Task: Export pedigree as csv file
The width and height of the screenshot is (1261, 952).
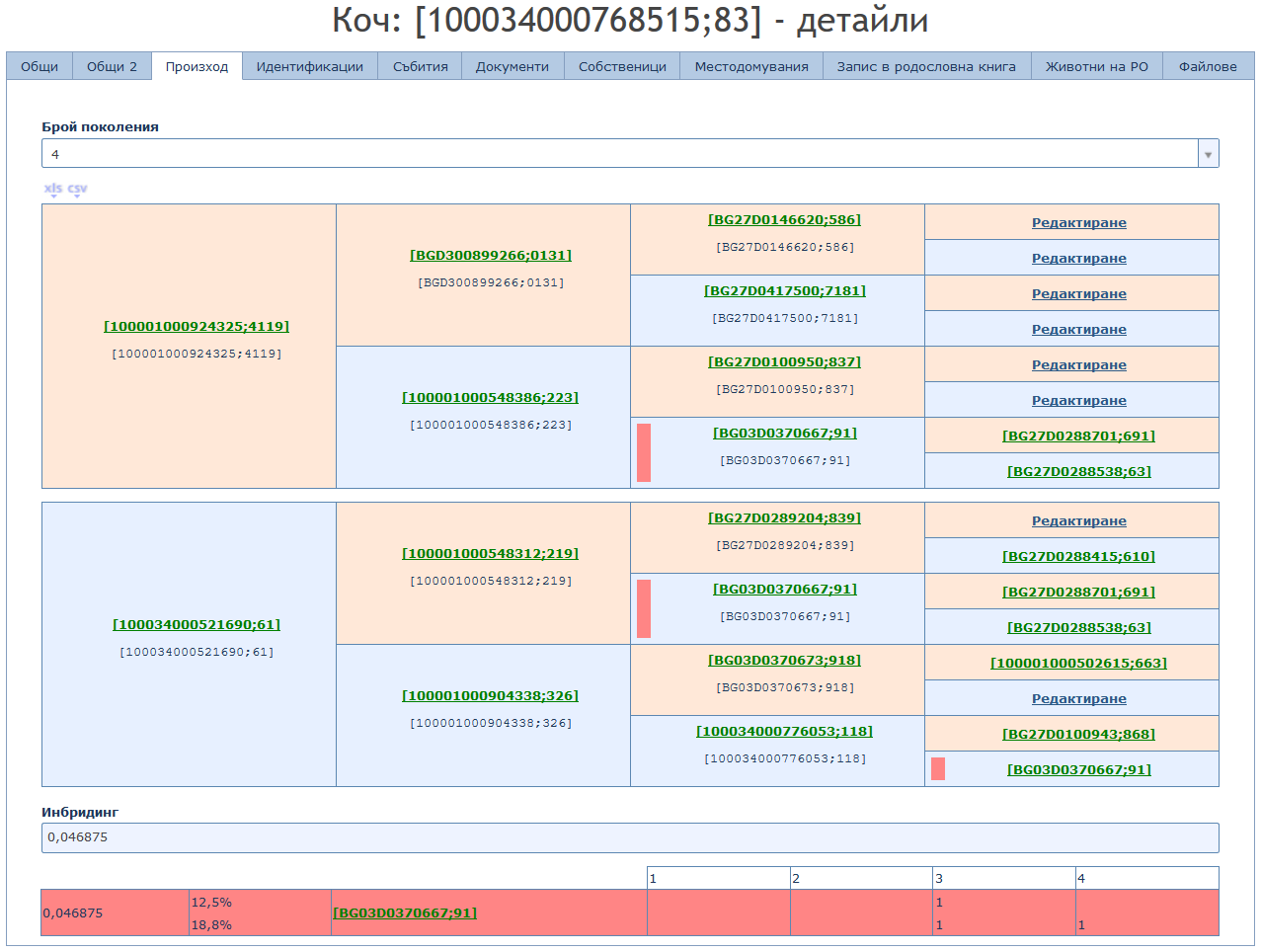Action: coord(77,189)
